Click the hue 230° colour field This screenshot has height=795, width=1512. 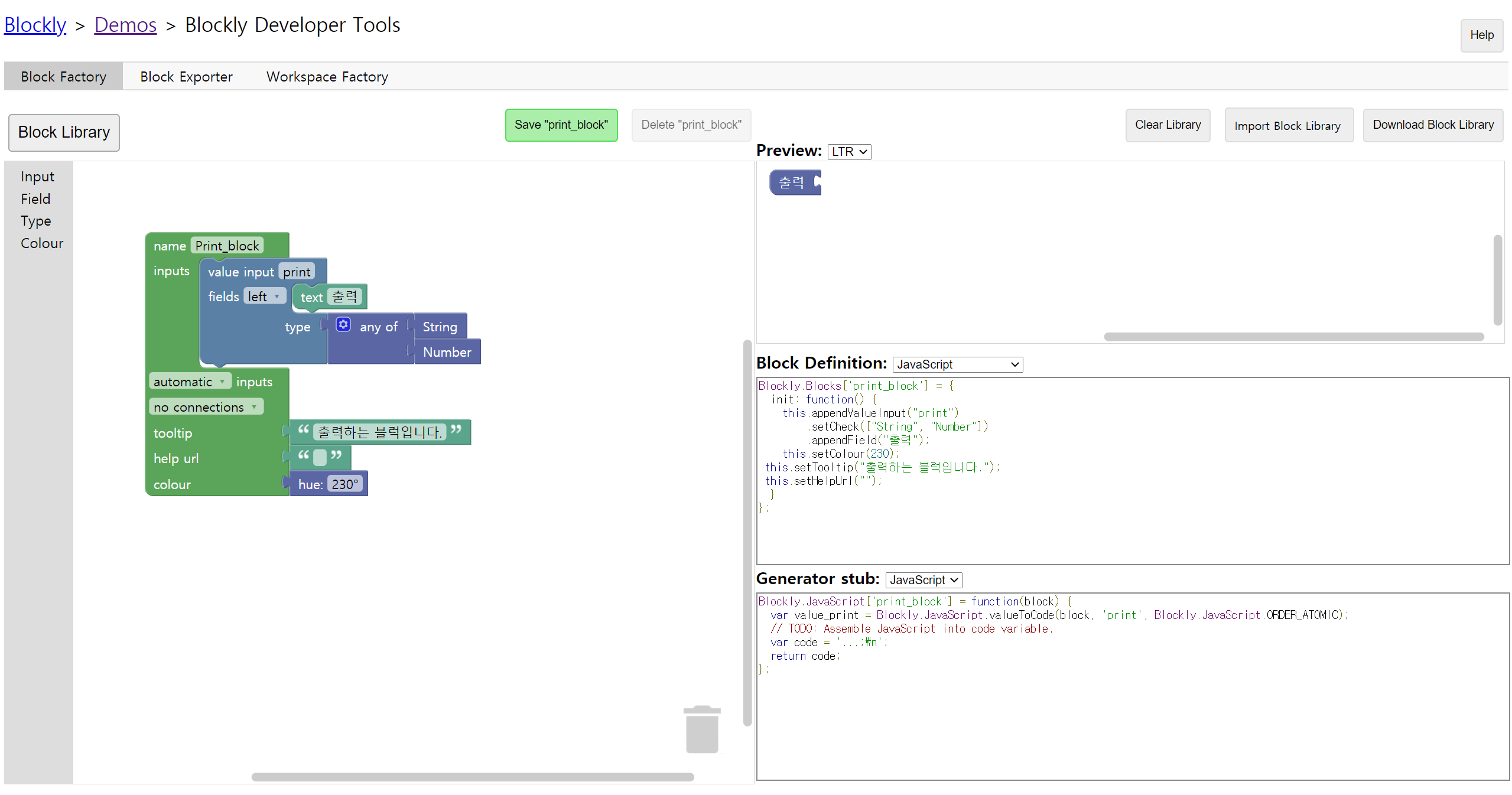coord(344,484)
